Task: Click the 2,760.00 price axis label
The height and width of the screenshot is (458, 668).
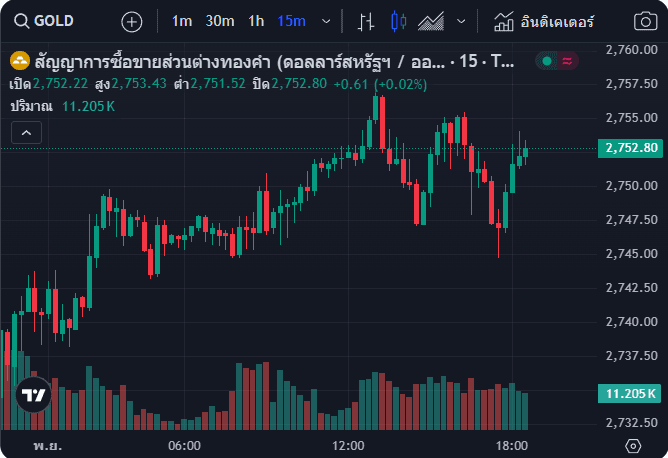Action: pos(632,50)
